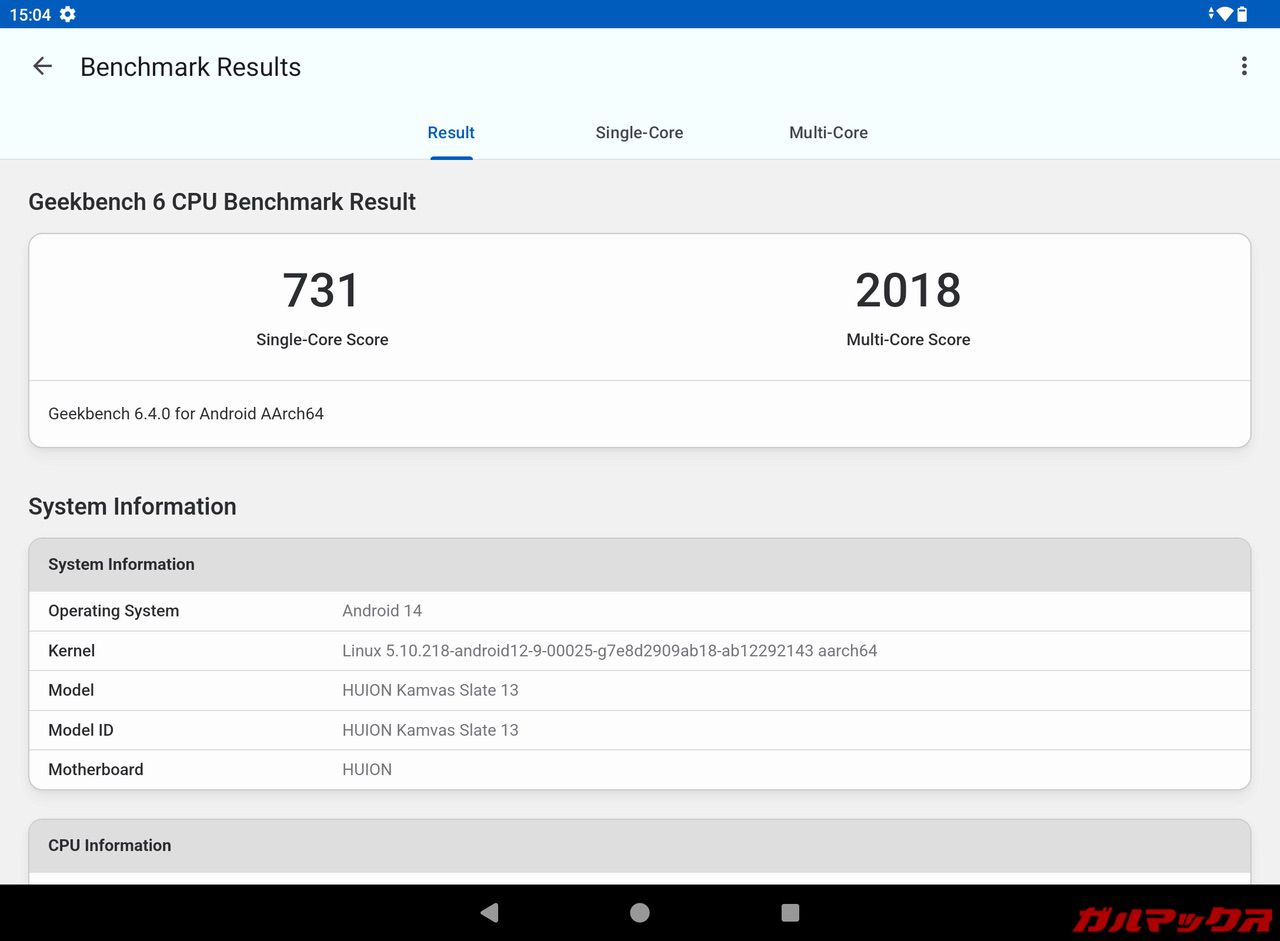The height and width of the screenshot is (941, 1280).
Task: Select the Kernel version row
Action: point(639,651)
